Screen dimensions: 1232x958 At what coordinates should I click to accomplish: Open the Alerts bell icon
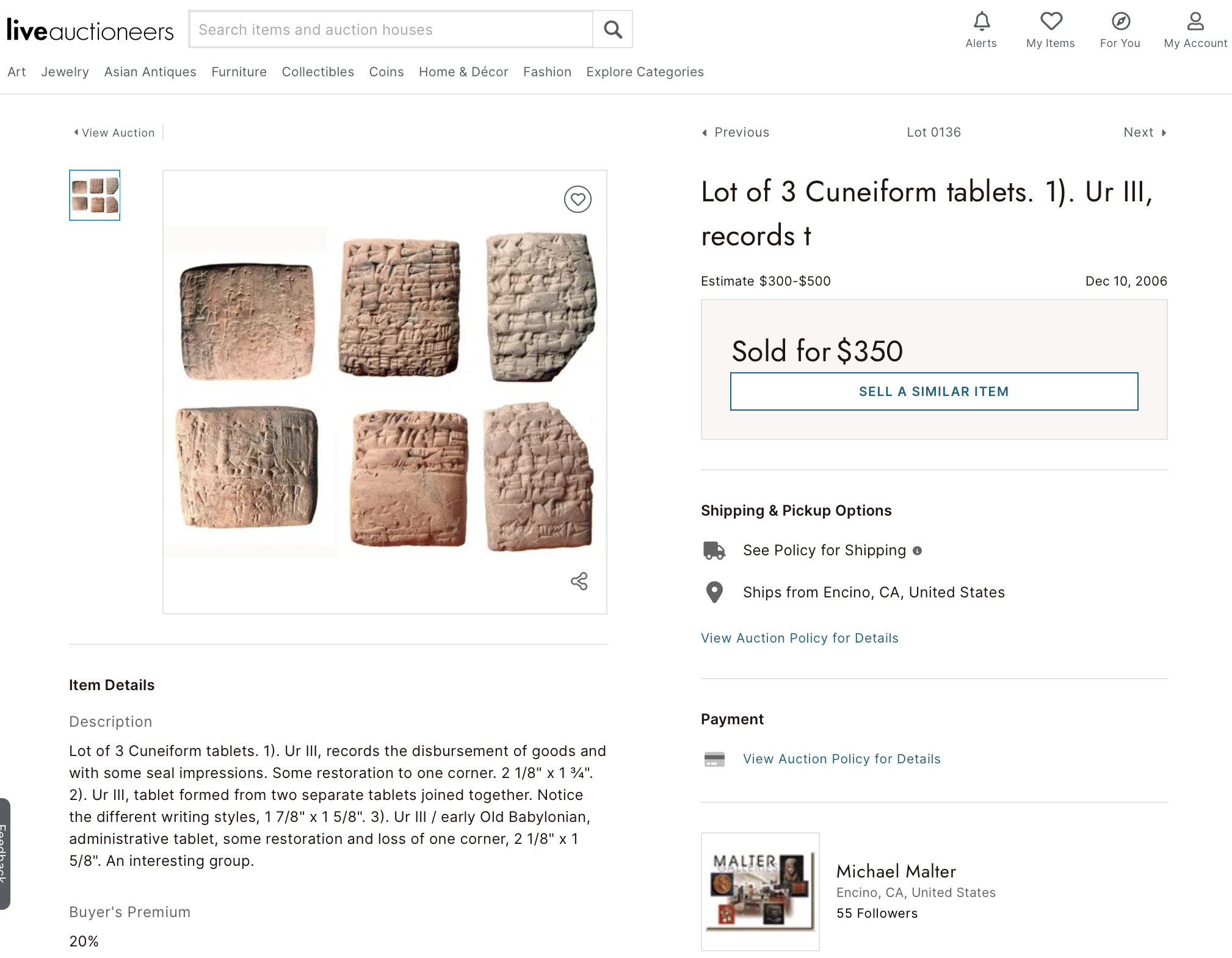[981, 23]
